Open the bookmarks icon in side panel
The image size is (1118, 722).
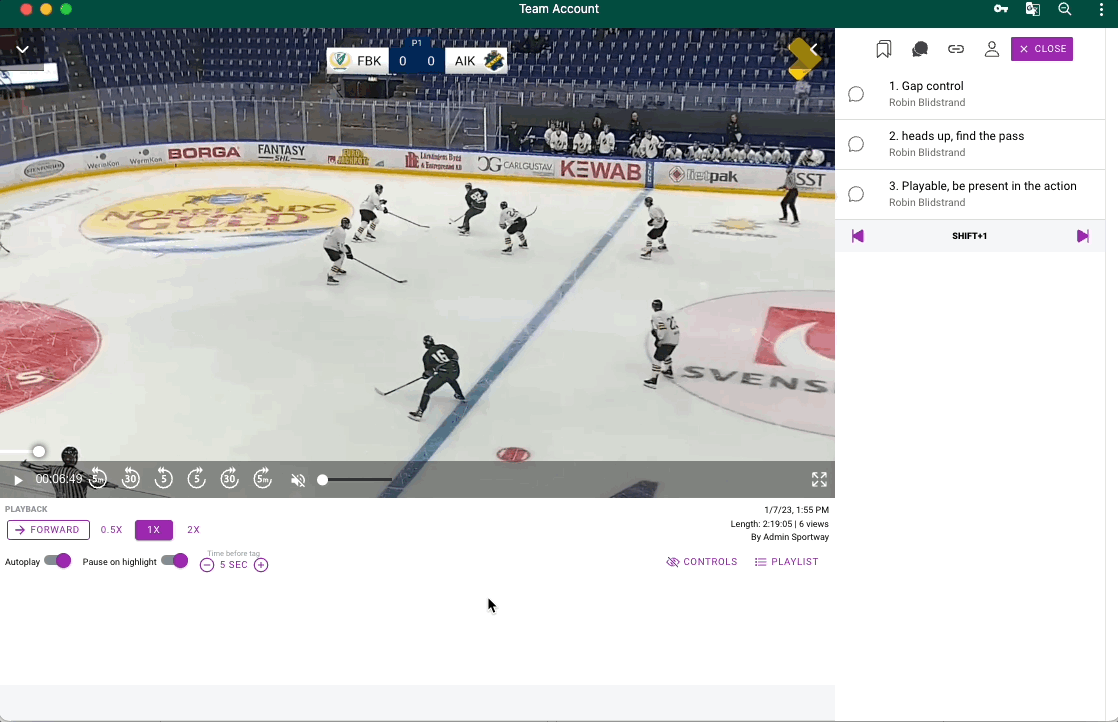tap(883, 49)
